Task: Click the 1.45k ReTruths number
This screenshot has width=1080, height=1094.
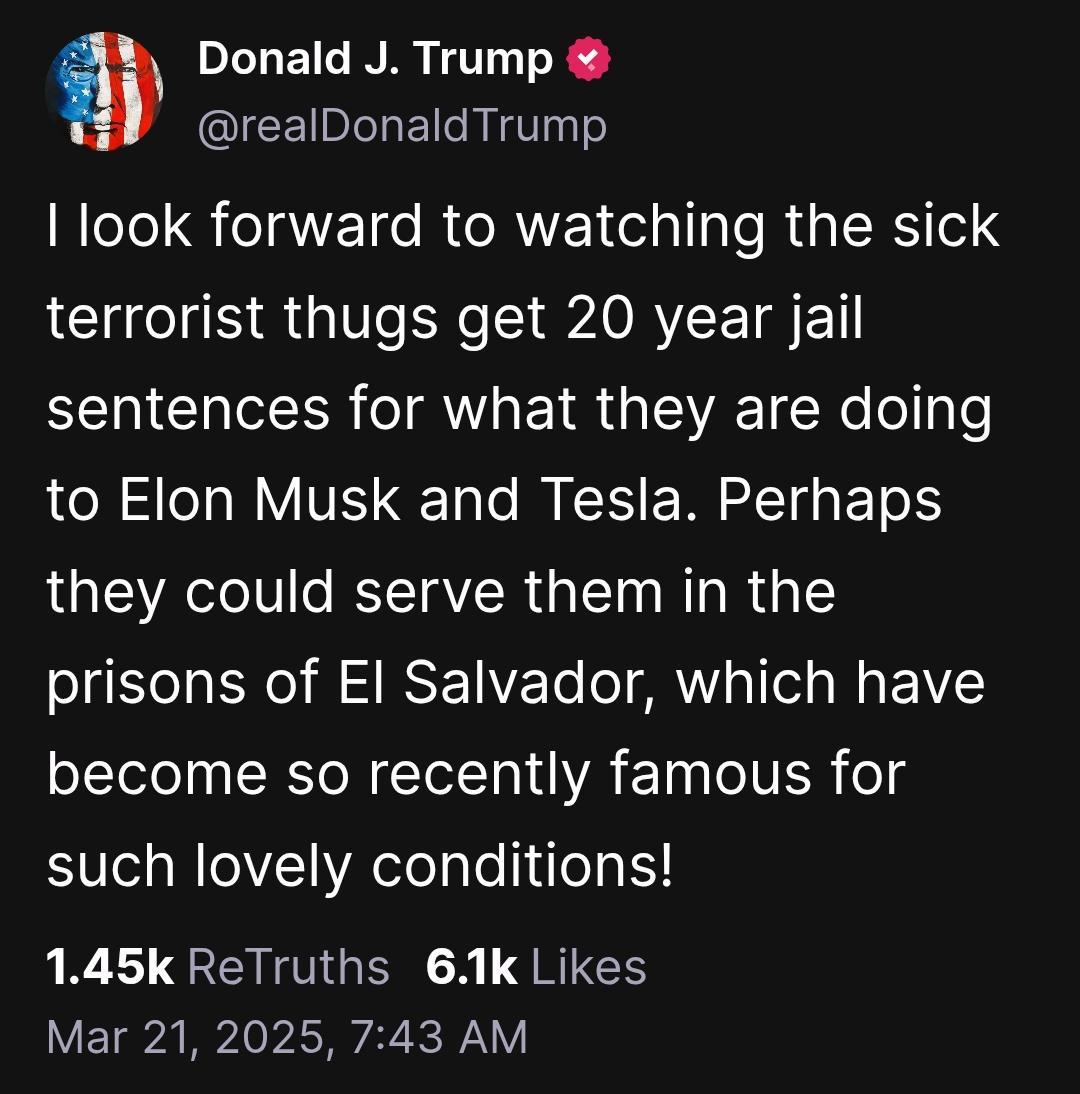Action: click(x=110, y=967)
